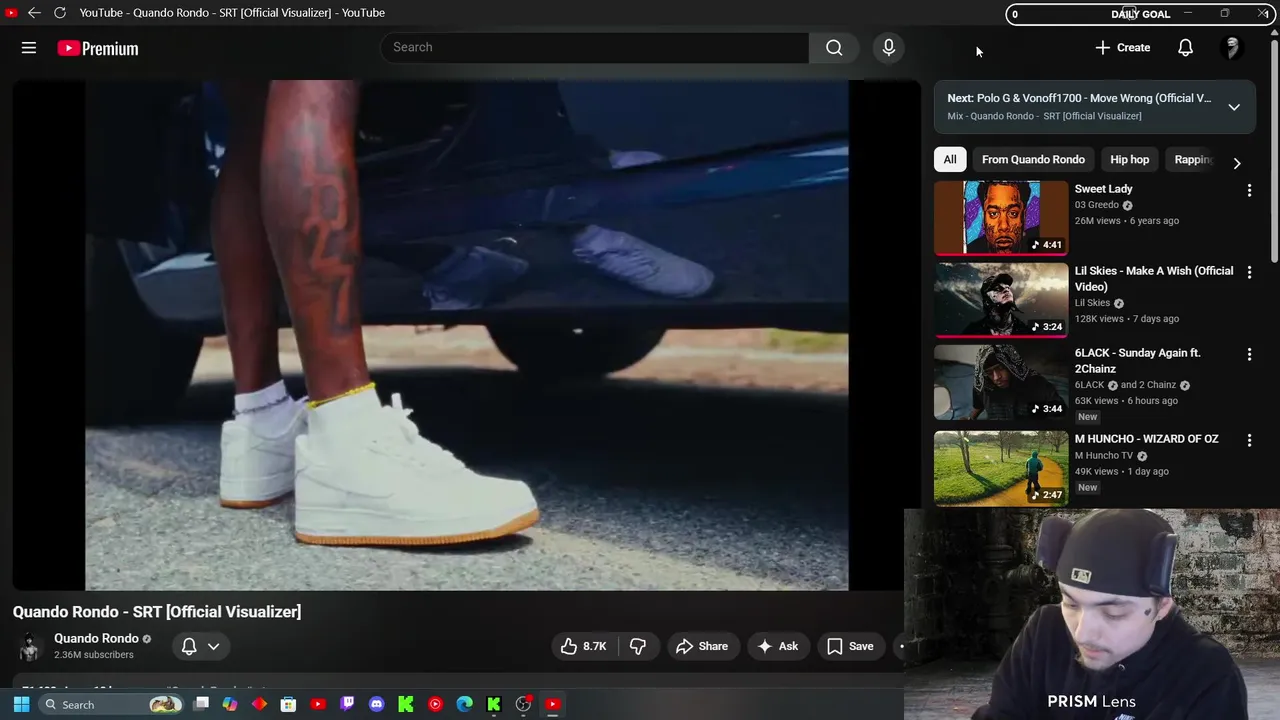Open 6LACK Sunday Again thumbnail
Image resolution: width=1280 pixels, height=720 pixels.
[1001, 382]
